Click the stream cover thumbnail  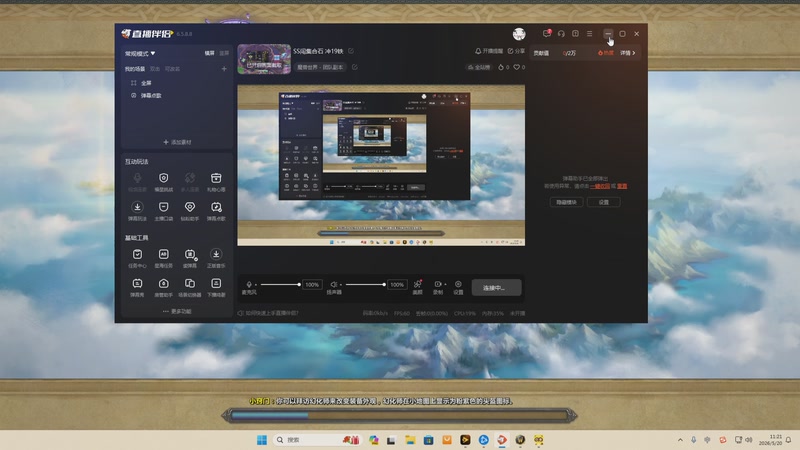pos(264,59)
